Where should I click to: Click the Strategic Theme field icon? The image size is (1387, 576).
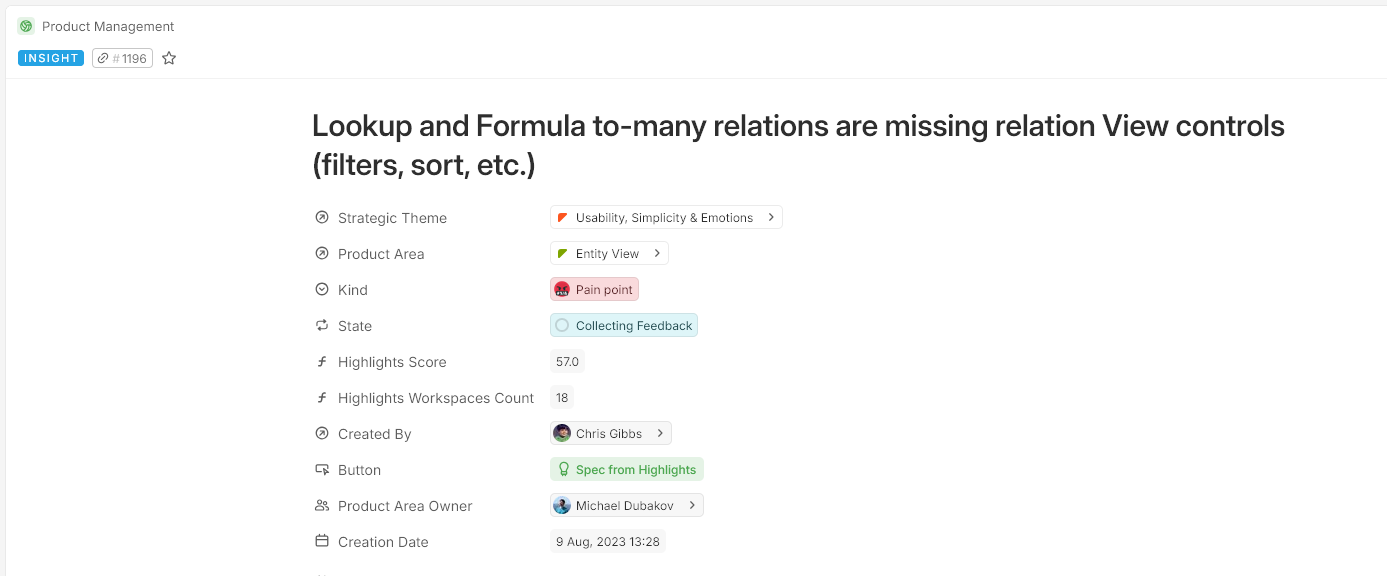[x=322, y=218]
